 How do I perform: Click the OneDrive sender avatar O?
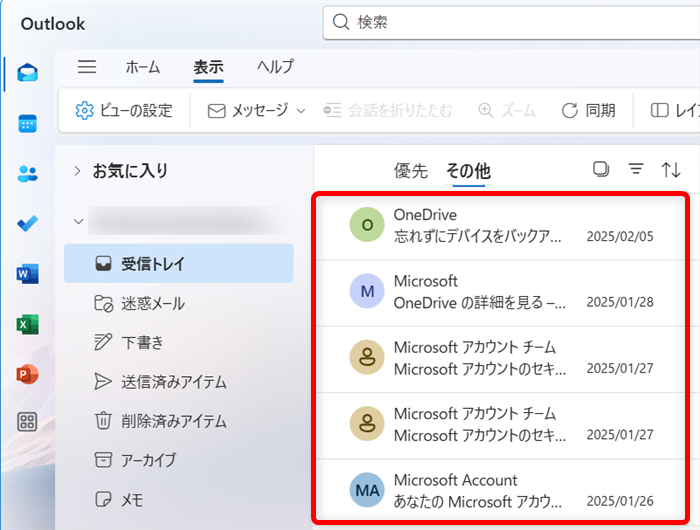(x=367, y=225)
